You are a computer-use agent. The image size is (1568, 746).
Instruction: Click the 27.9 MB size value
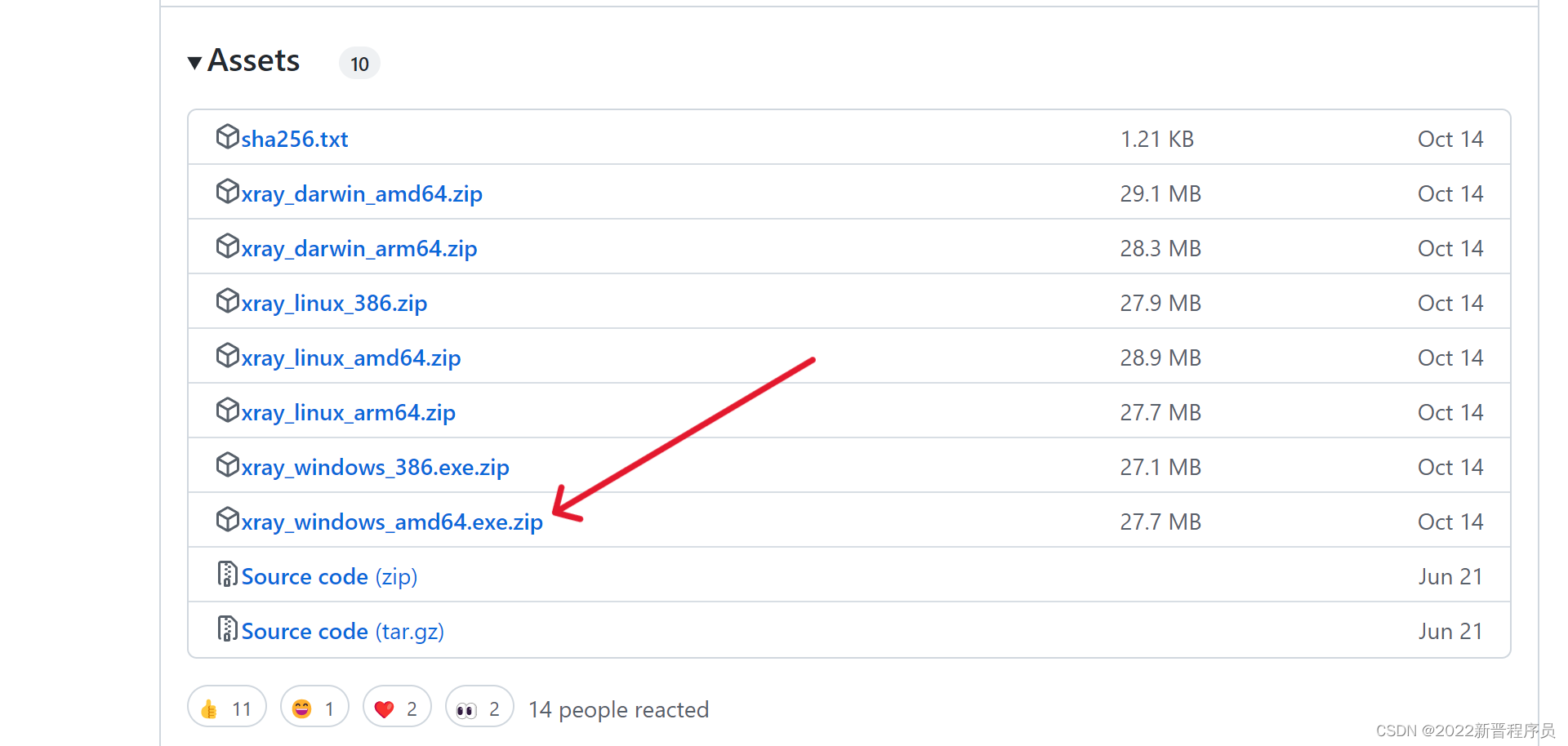click(1160, 304)
